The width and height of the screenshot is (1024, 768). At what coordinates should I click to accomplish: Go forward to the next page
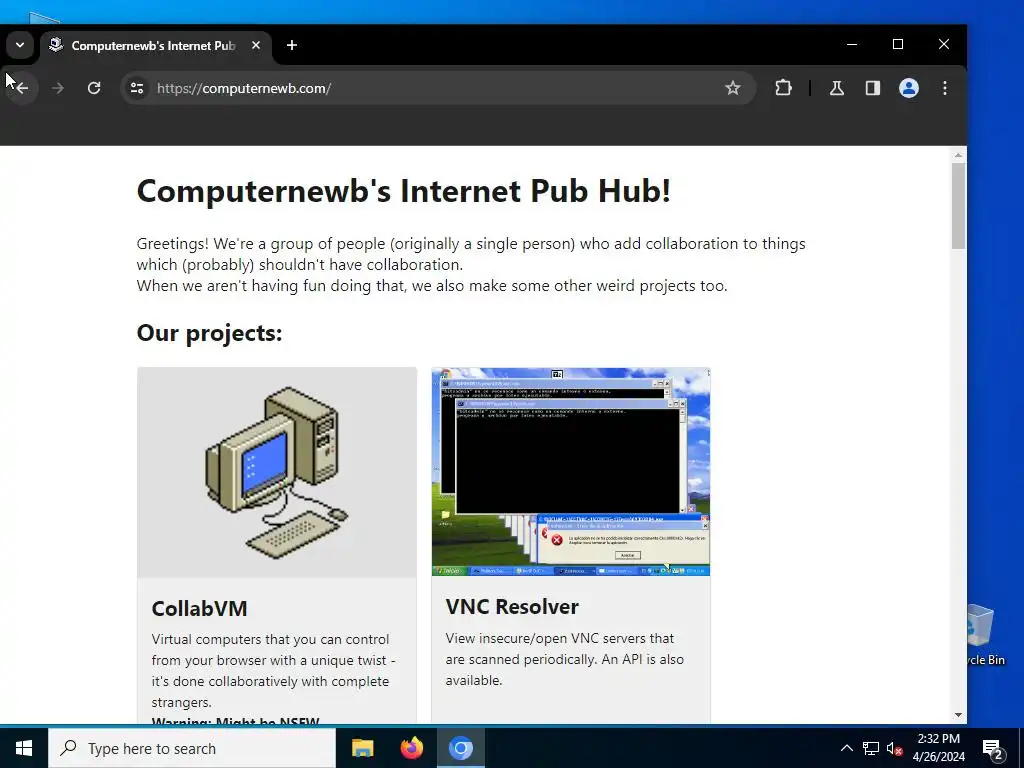[x=58, y=88]
